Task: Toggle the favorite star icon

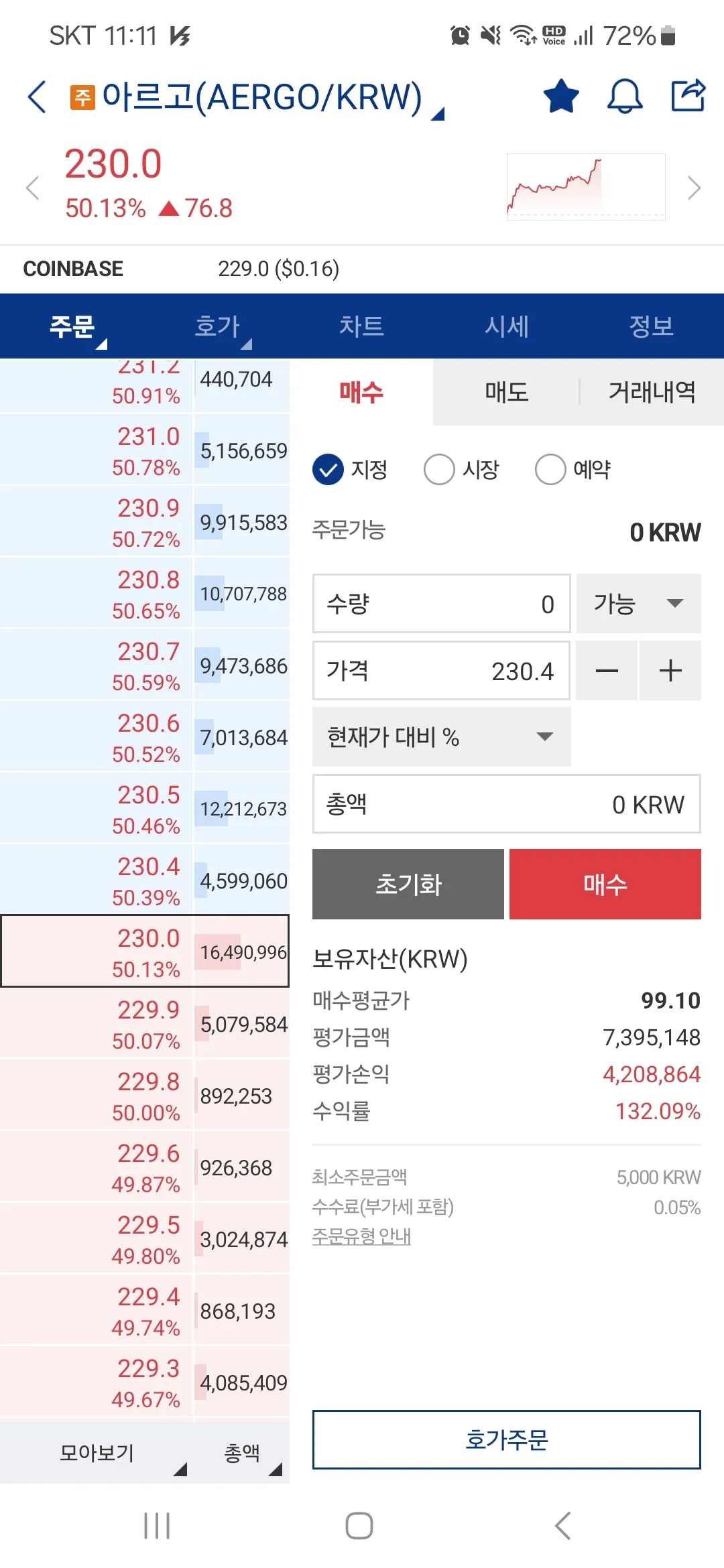Action: tap(561, 96)
